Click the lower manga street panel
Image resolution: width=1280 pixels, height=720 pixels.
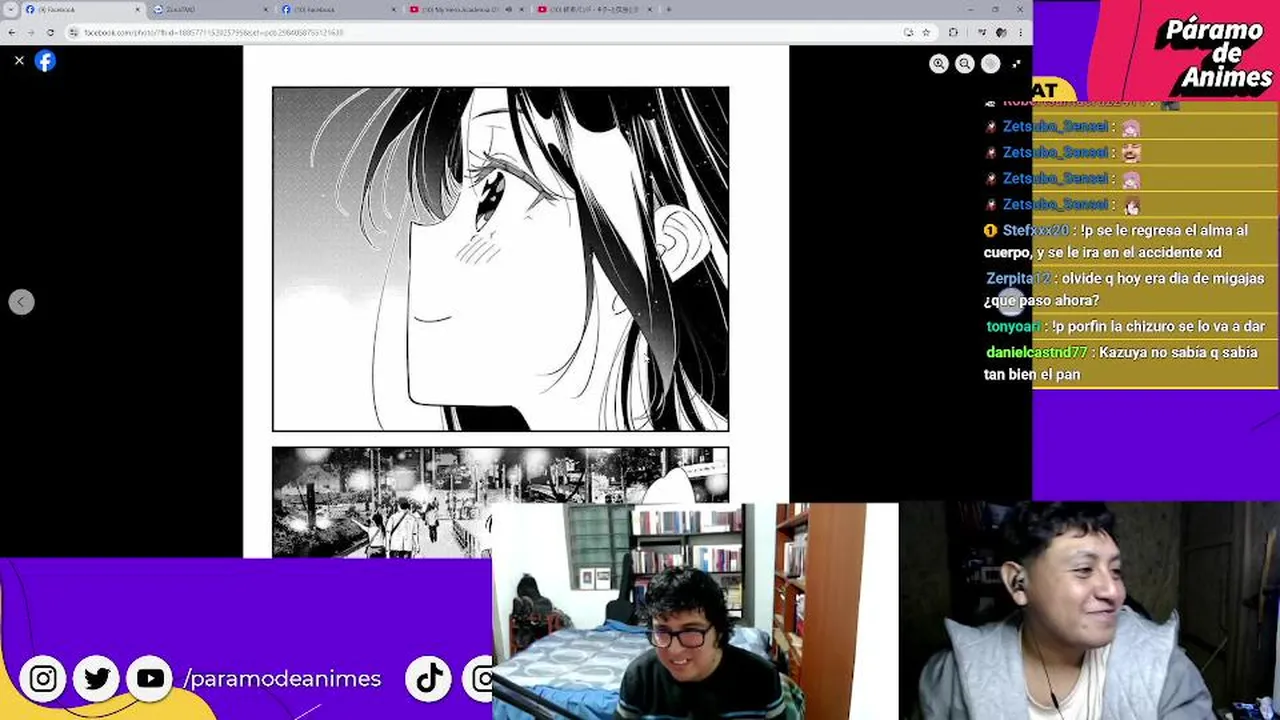point(500,501)
